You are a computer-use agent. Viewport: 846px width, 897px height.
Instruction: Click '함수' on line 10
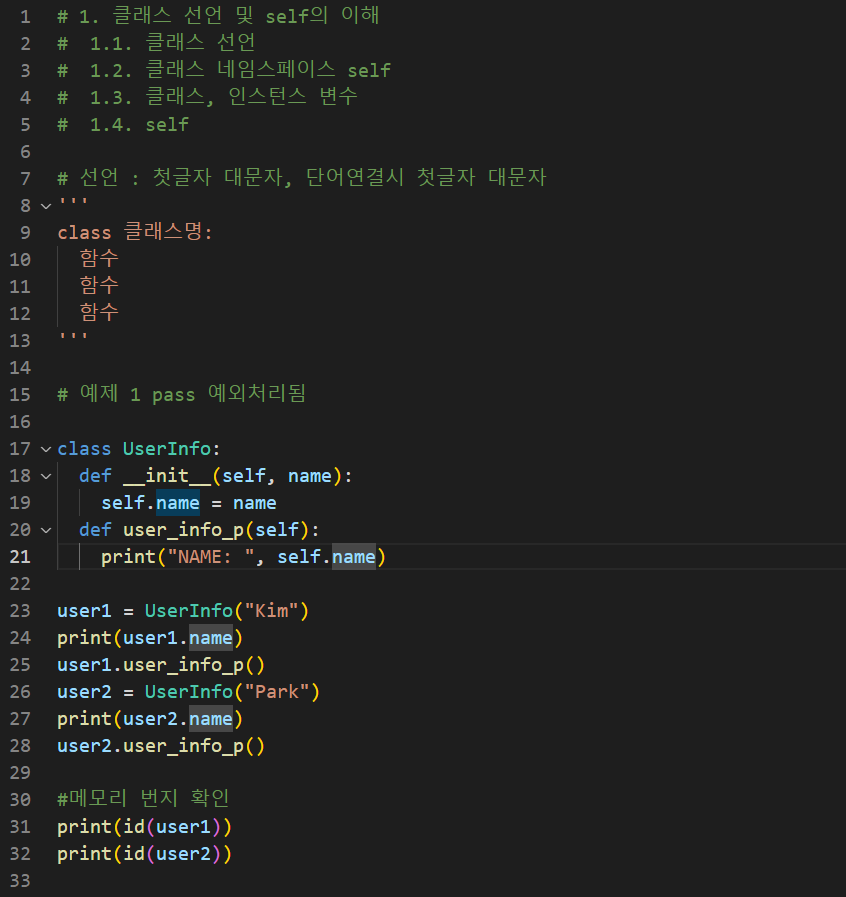(99, 259)
